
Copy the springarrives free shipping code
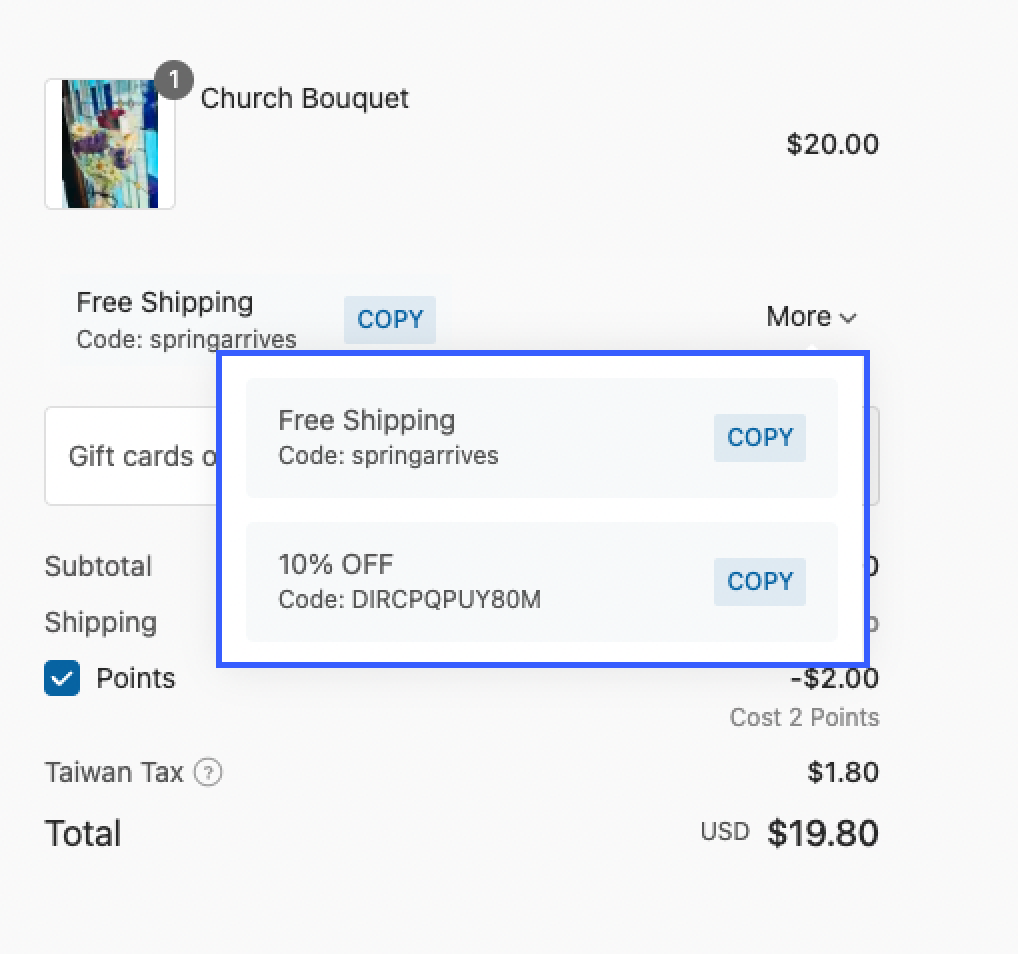point(759,437)
